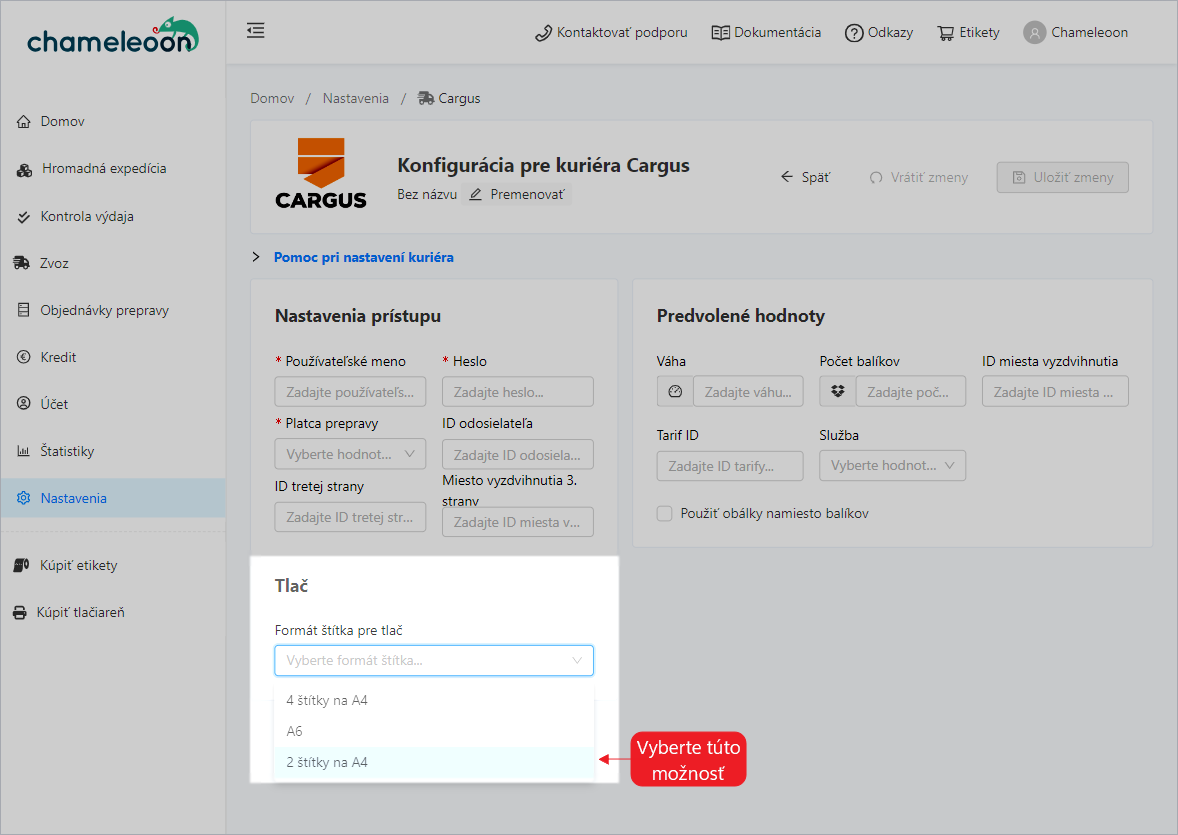Collapse the sidebar using the menu fold icon
The height and width of the screenshot is (835, 1178).
256,31
